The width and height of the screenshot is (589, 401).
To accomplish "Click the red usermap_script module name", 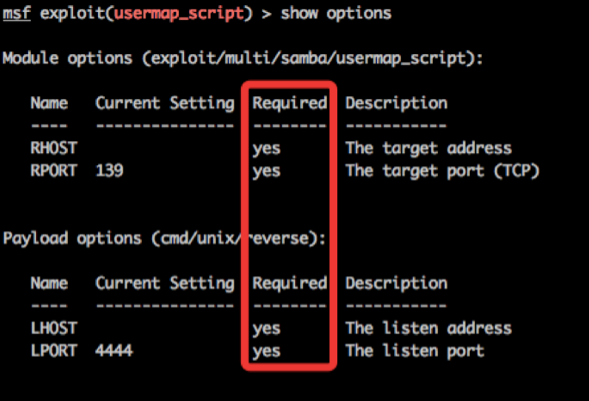I will [x=180, y=14].
